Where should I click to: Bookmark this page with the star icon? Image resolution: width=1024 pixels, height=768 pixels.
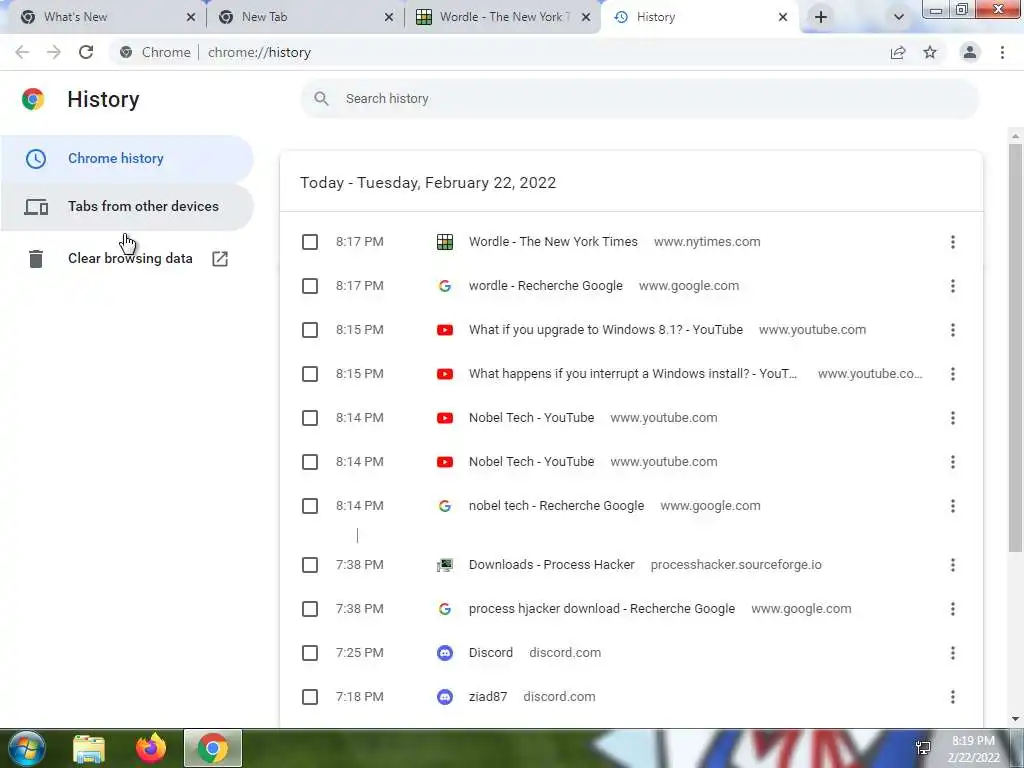pos(930,52)
